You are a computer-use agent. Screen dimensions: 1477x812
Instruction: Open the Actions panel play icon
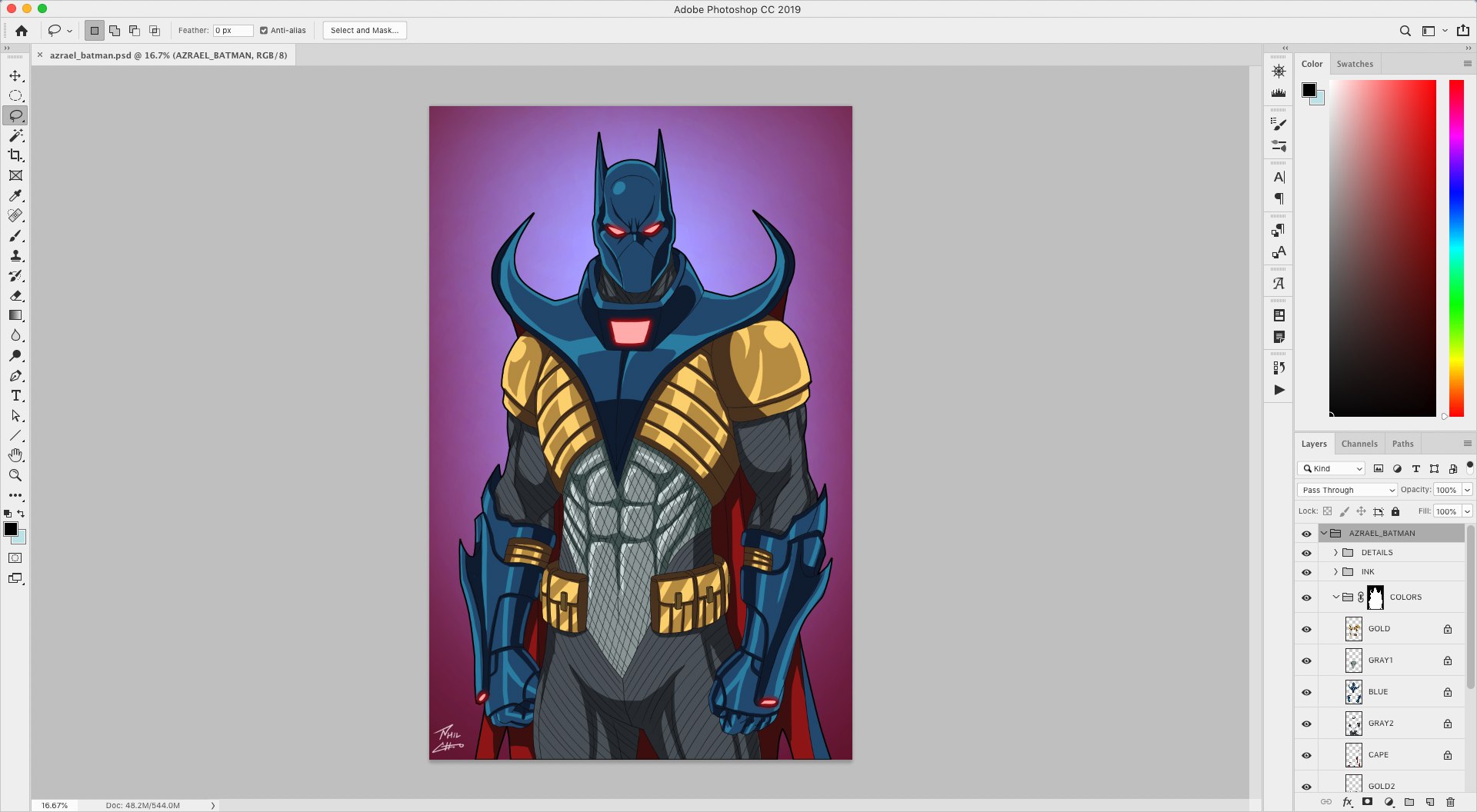click(1279, 390)
